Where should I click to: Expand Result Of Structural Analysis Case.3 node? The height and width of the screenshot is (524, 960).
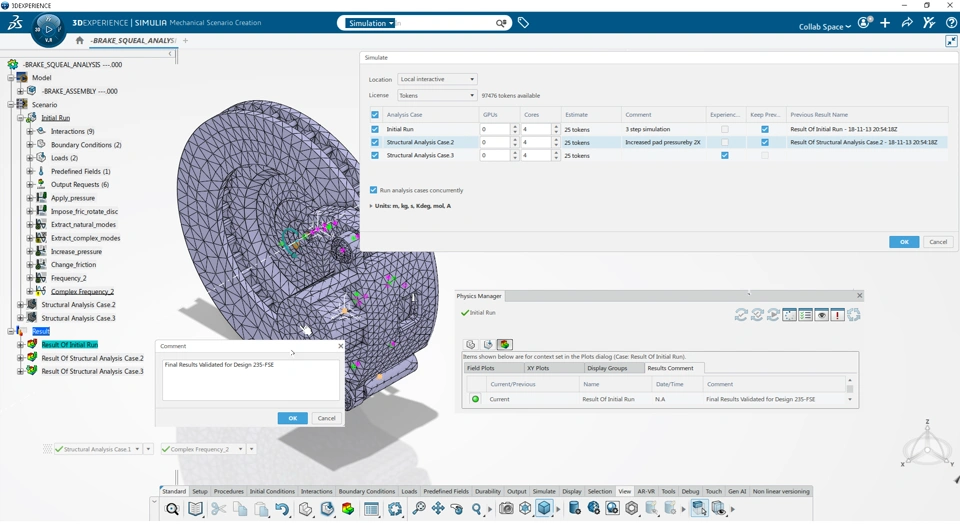20,371
